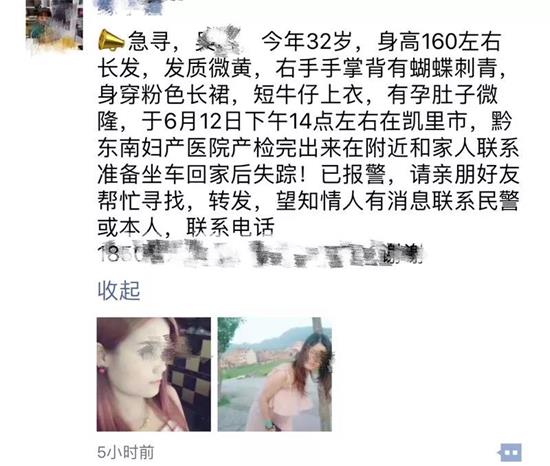This screenshot has width=550, height=466.
Task: Click the blurred name after 急寻
Action: click(217, 41)
